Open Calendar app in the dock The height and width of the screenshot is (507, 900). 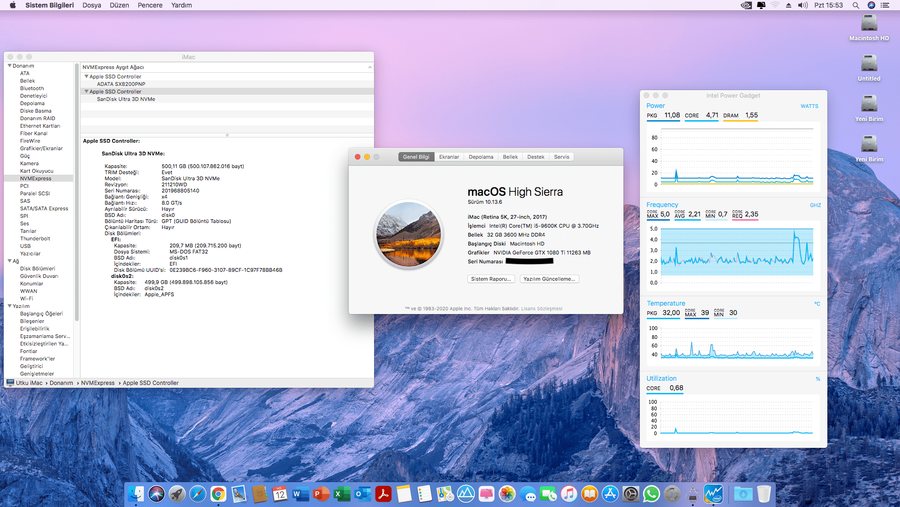pyautogui.click(x=280, y=494)
